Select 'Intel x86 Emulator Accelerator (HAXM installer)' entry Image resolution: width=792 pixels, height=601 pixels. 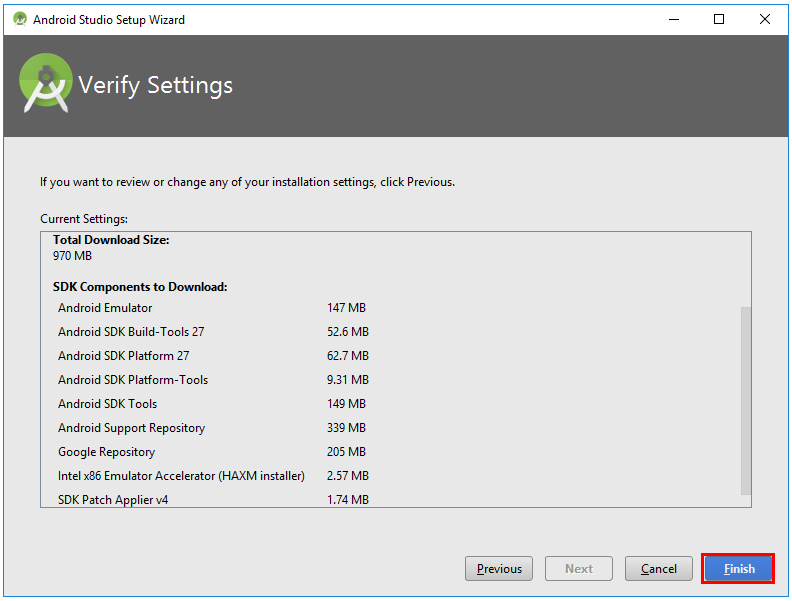[181, 476]
